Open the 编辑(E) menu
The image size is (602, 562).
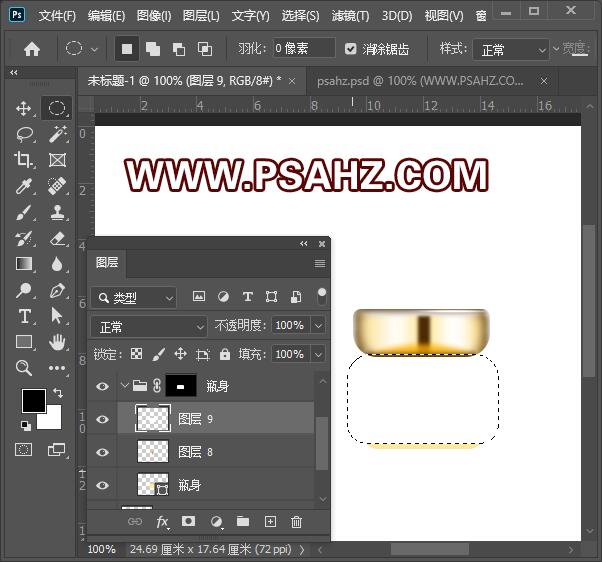tap(106, 16)
